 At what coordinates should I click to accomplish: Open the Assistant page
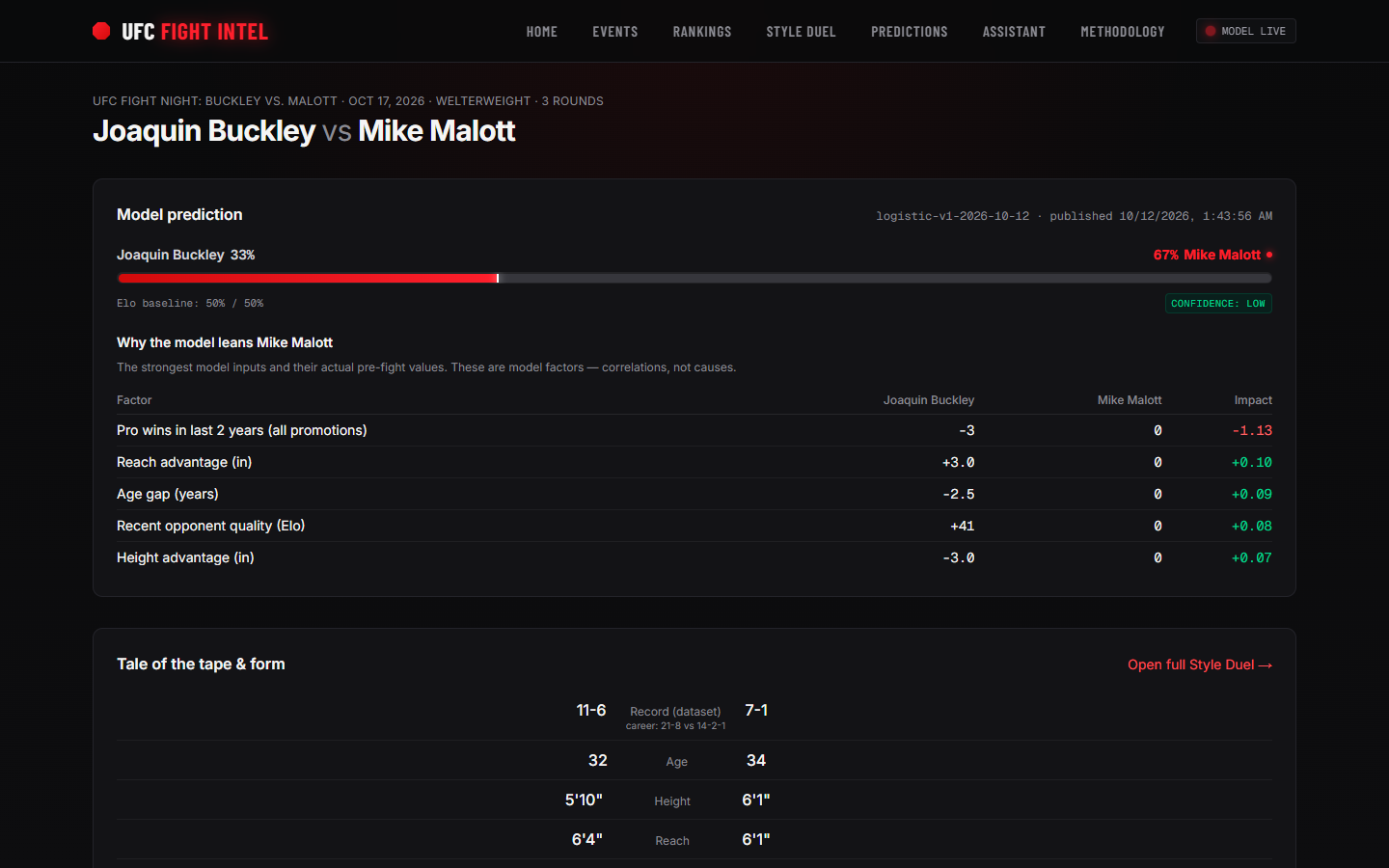click(1014, 32)
